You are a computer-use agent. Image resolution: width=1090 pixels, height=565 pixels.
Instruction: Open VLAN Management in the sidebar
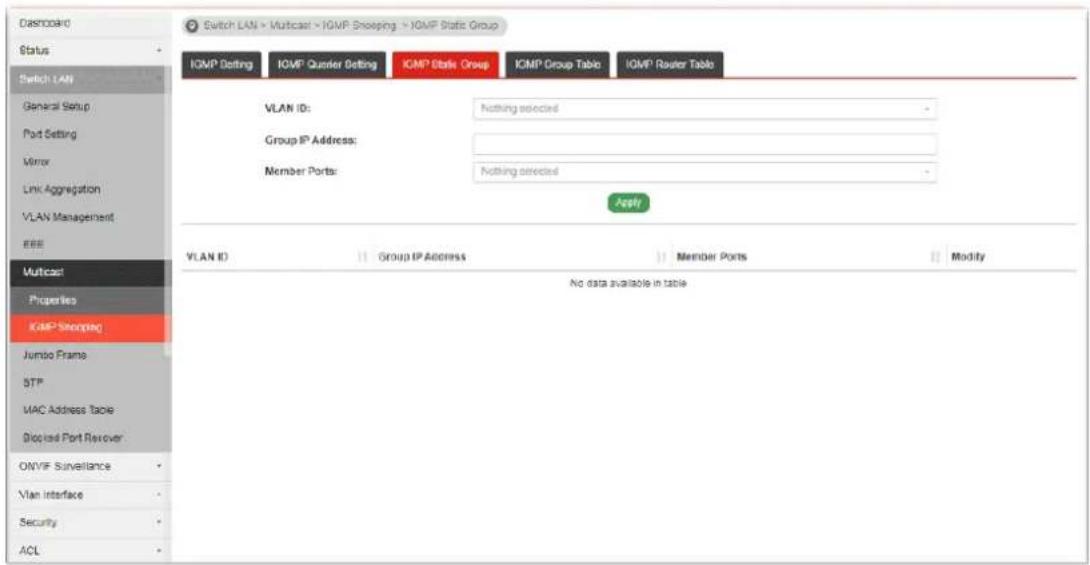tap(89, 217)
